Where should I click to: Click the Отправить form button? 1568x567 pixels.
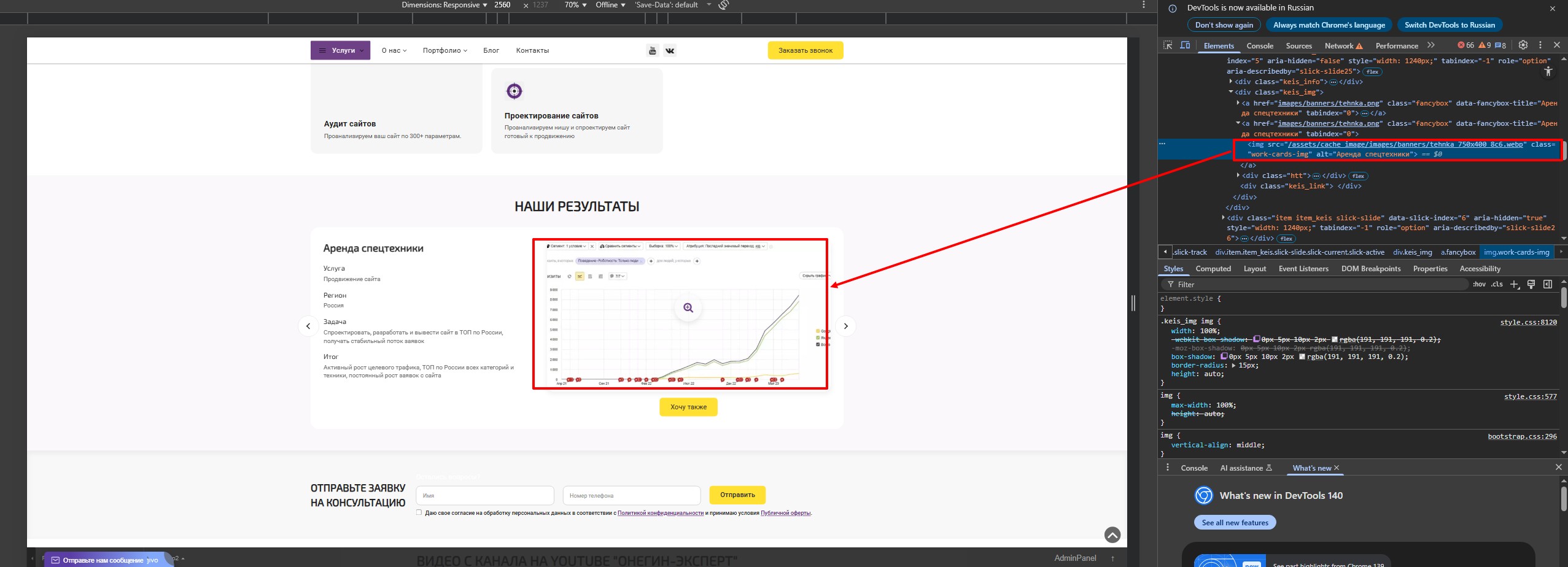(x=737, y=495)
